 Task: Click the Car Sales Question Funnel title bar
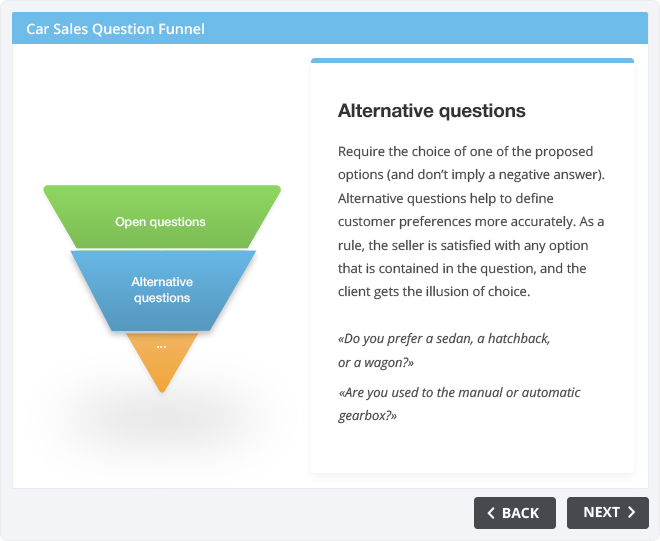pos(330,28)
